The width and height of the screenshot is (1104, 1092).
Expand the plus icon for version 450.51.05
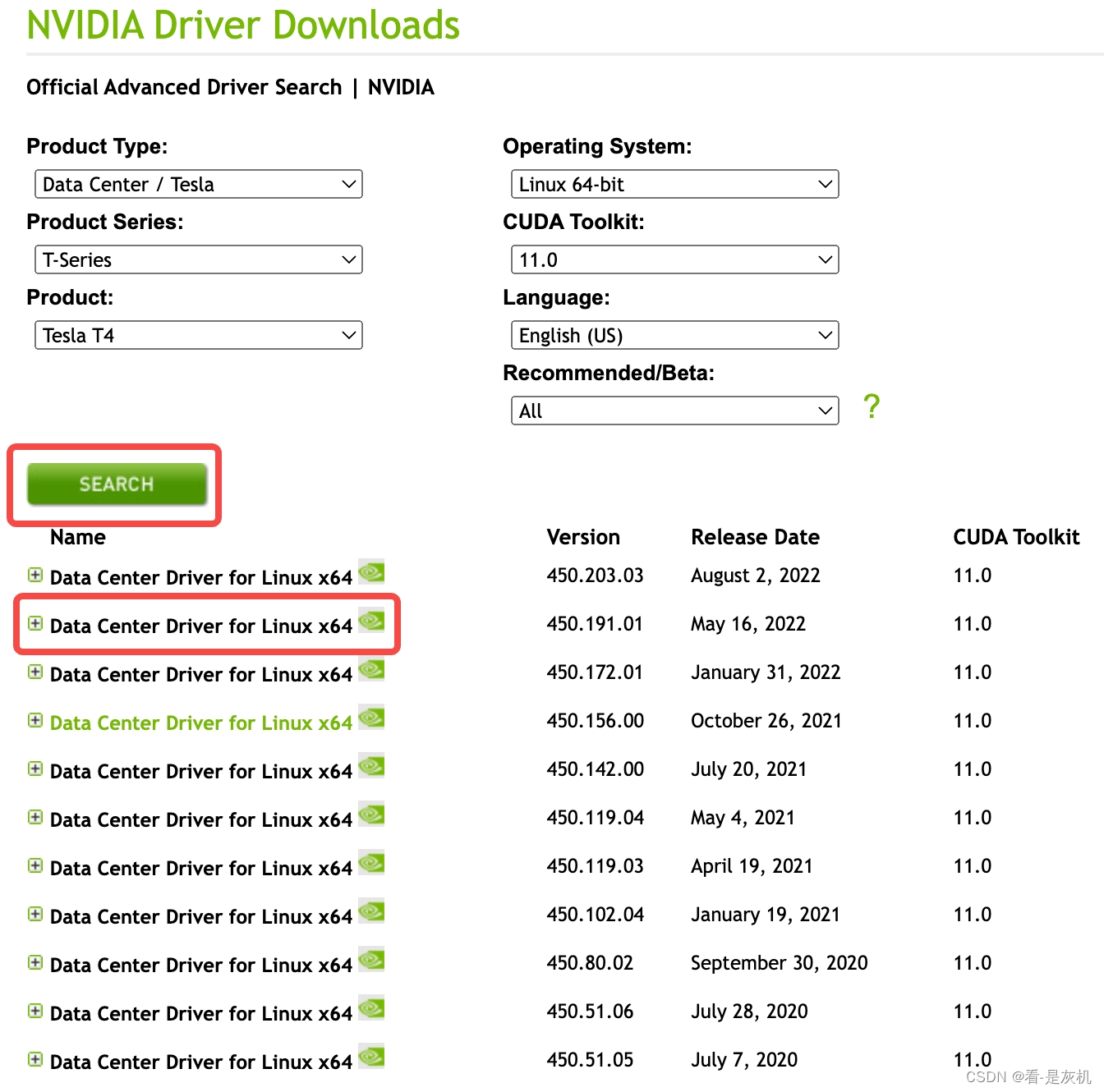click(35, 1059)
